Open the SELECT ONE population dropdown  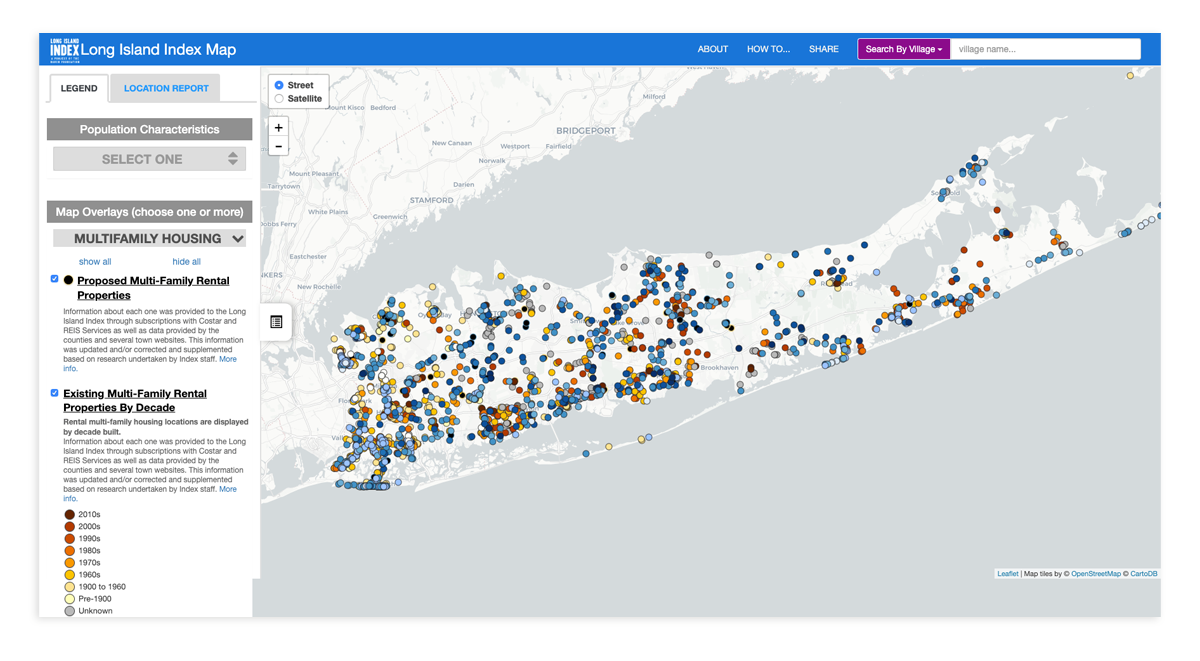[x=149, y=159]
